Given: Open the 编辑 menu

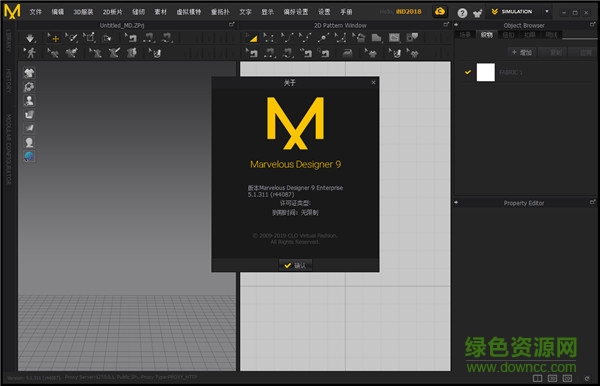Looking at the screenshot, I should click(x=58, y=12).
